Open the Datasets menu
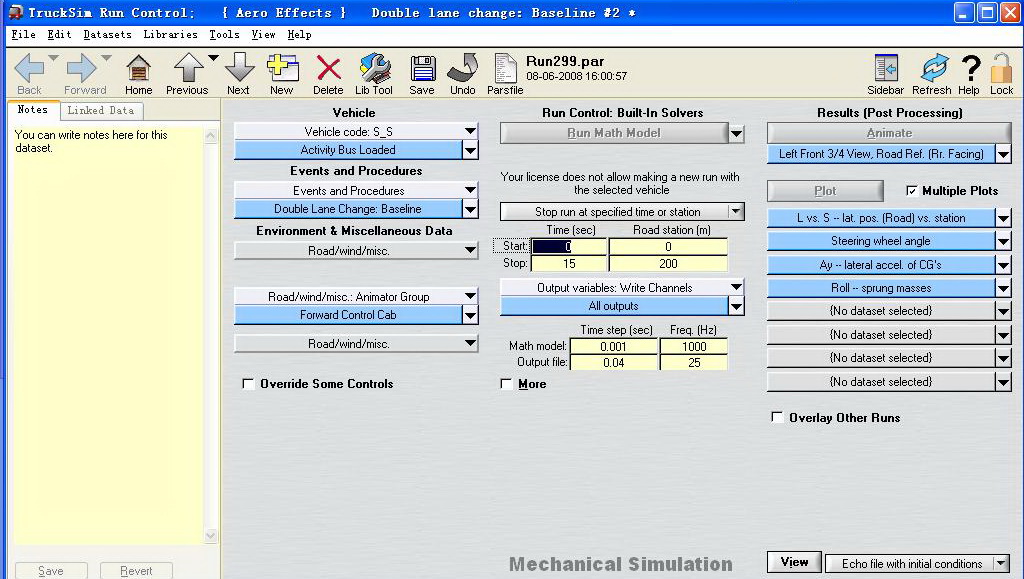Screen dimensions: 1024x579 [x=107, y=35]
